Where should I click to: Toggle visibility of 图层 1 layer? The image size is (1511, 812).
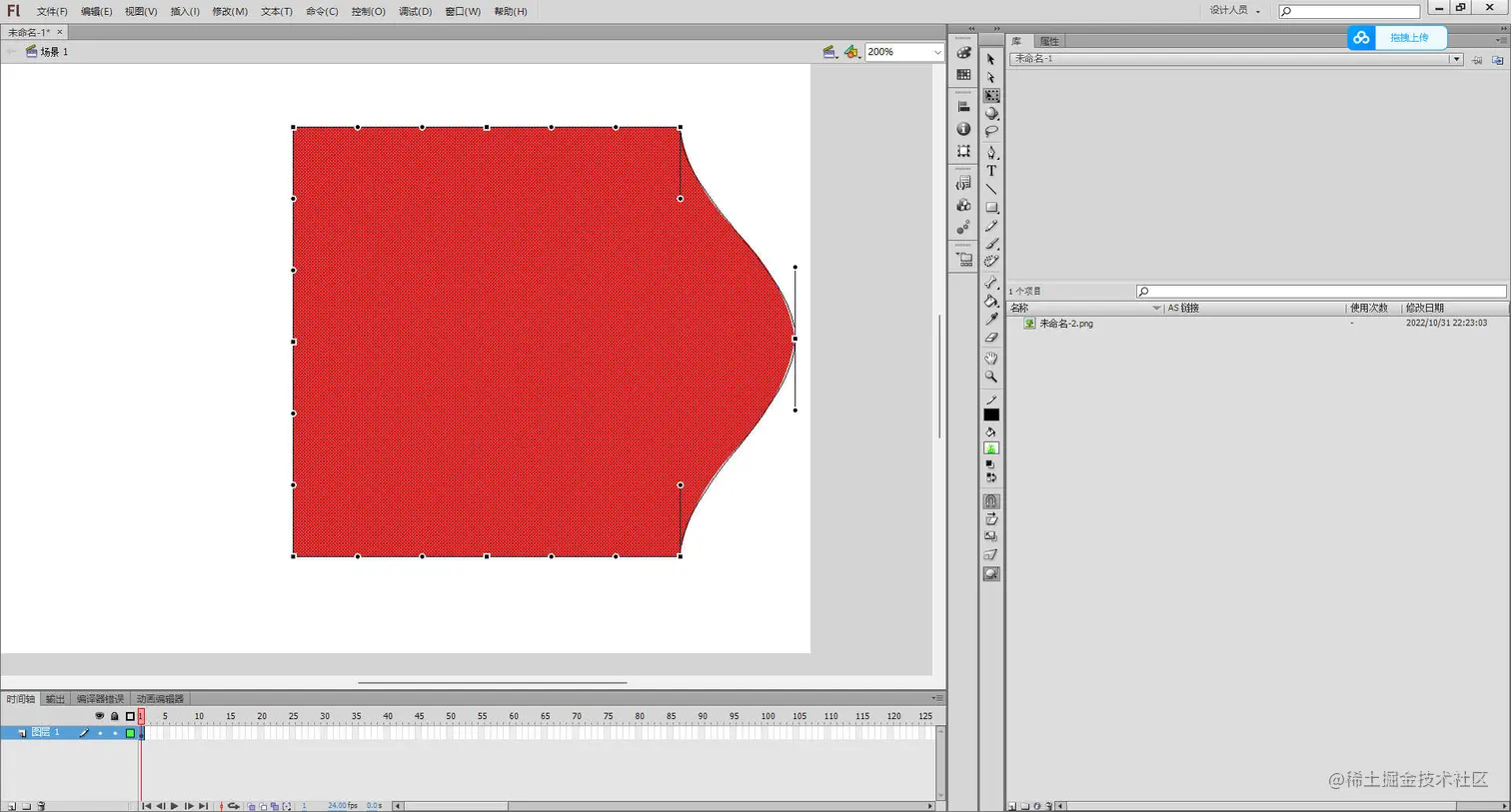click(100, 733)
